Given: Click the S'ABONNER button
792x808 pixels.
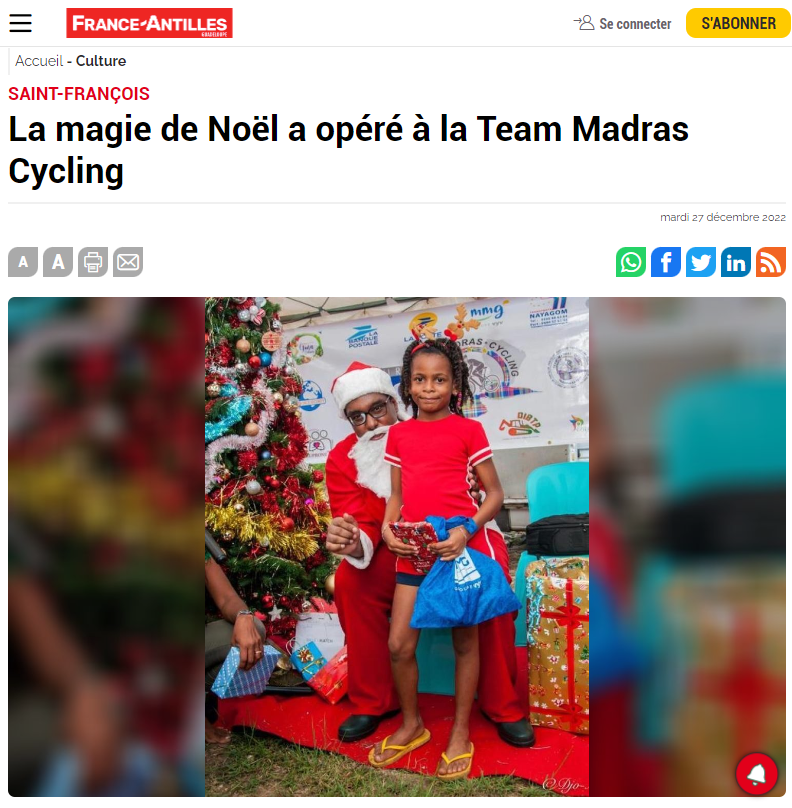Looking at the screenshot, I should (738, 23).
